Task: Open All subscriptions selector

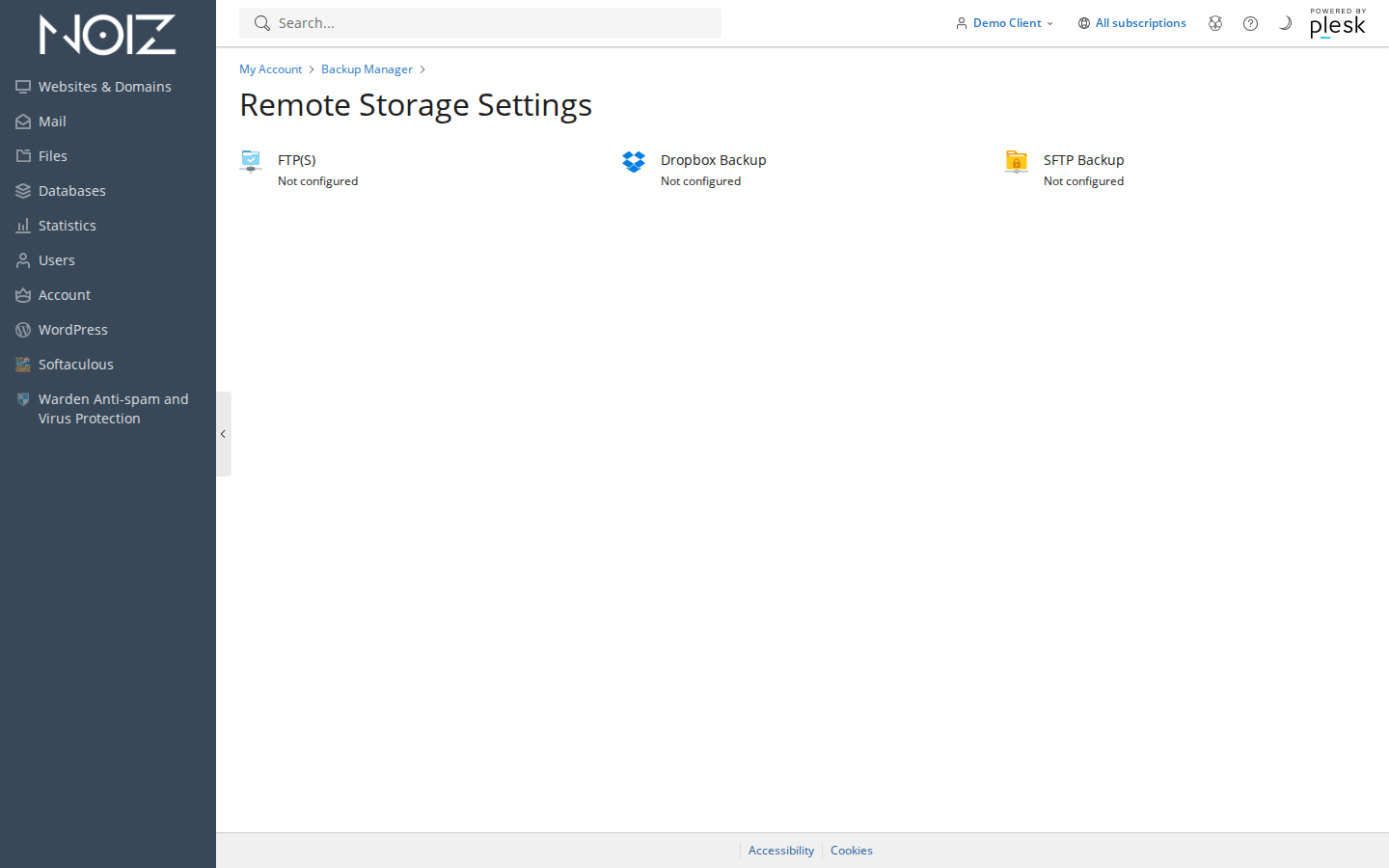Action: pos(1132,23)
